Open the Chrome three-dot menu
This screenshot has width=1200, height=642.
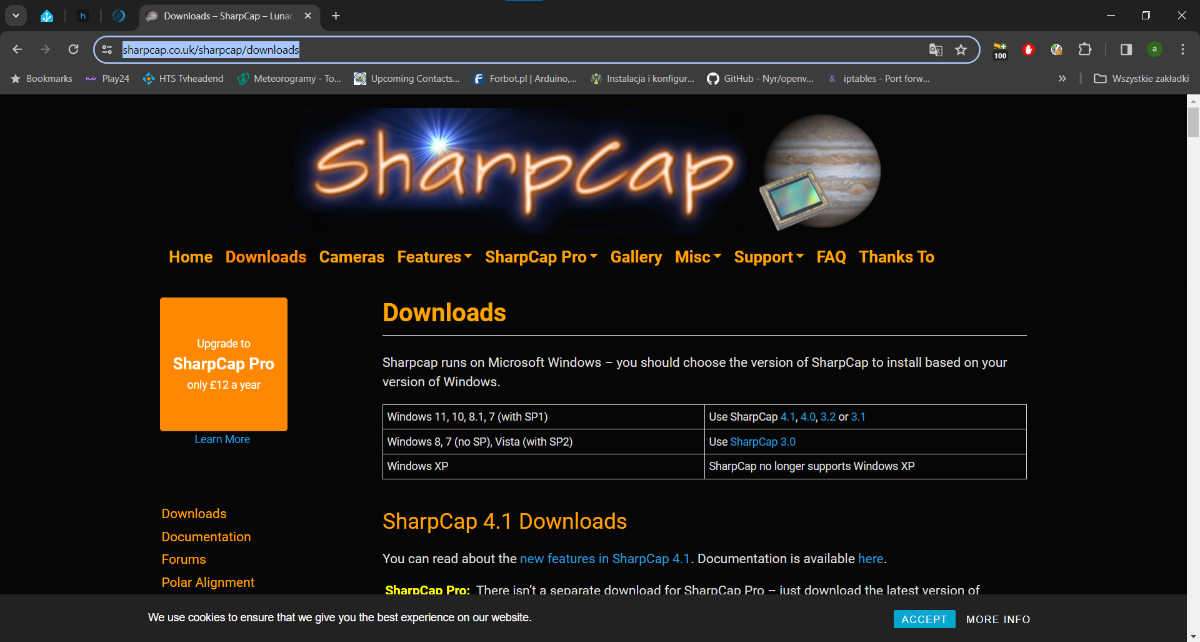coord(1182,49)
